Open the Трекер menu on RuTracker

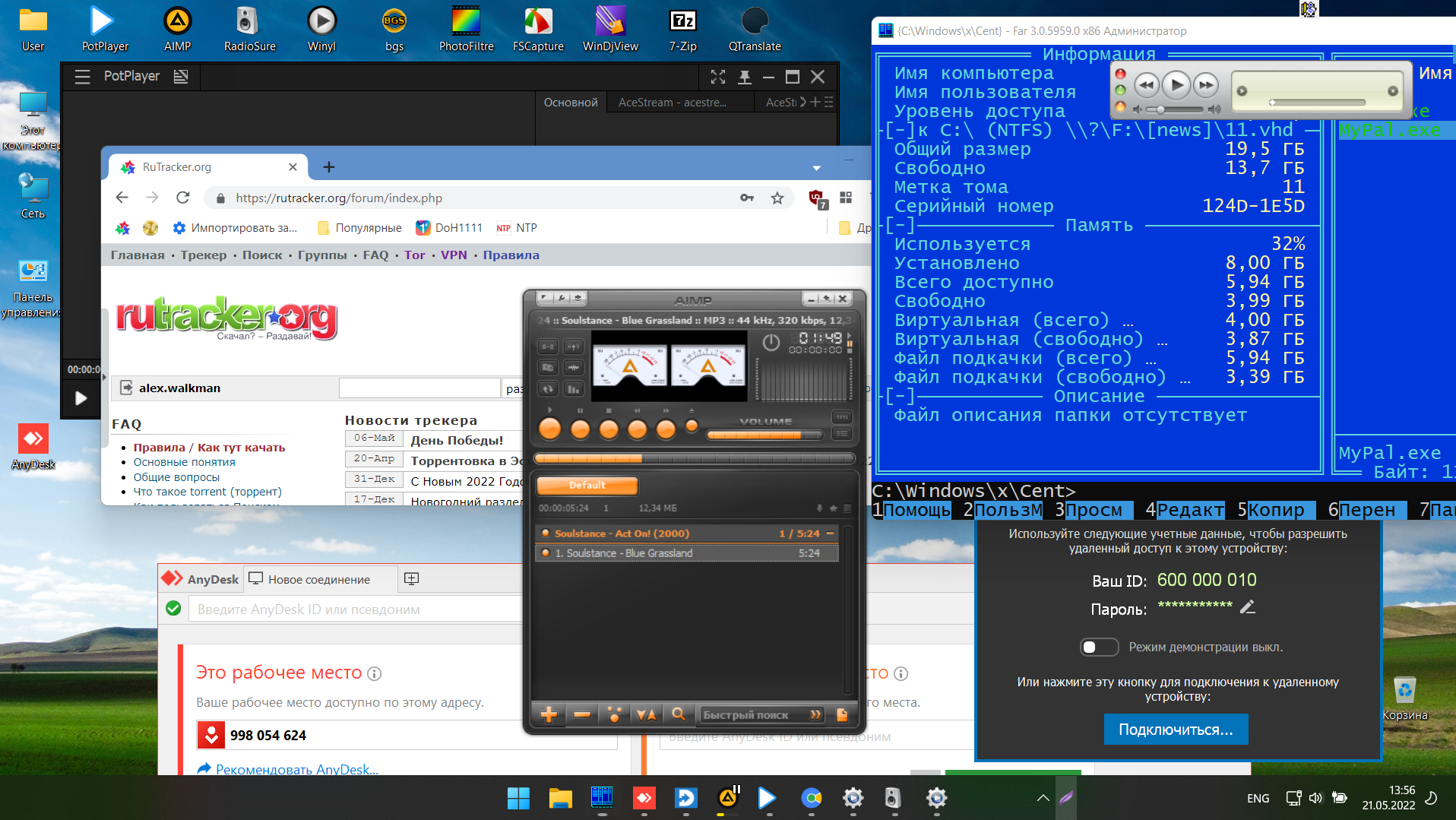(203, 255)
